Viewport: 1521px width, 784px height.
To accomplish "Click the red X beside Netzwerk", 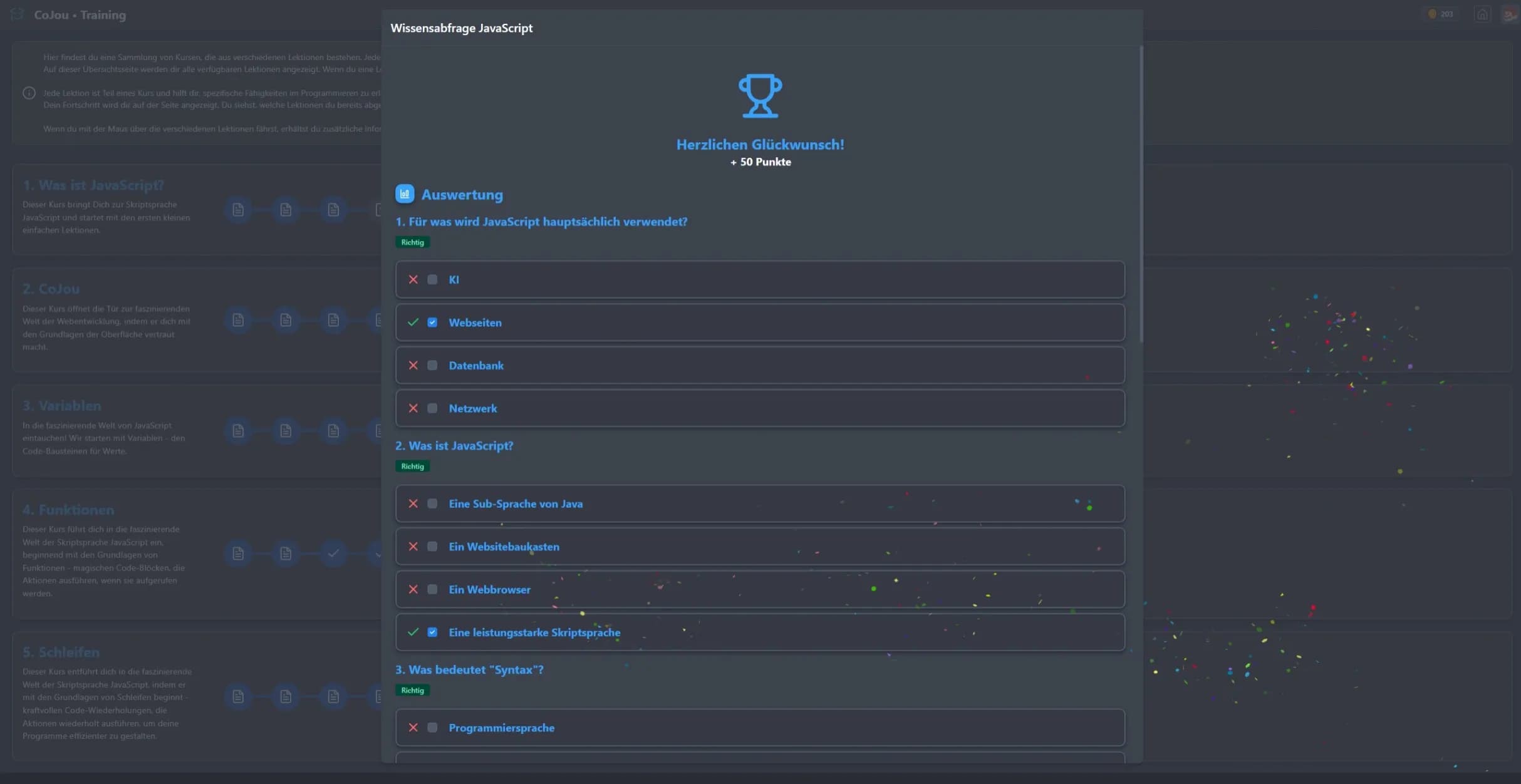I will tap(413, 408).
